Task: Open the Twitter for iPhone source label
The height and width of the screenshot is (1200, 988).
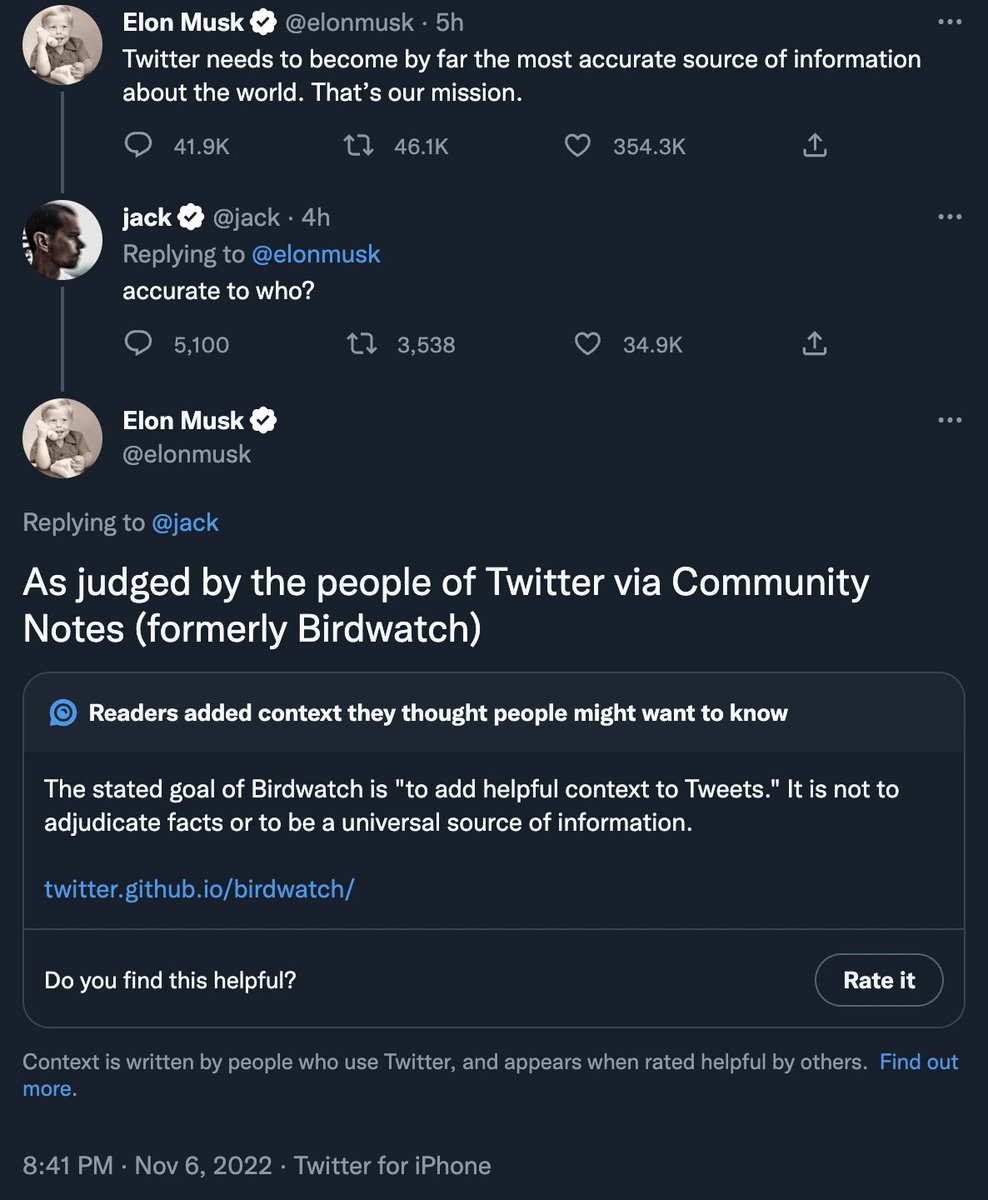Action: [x=392, y=1165]
